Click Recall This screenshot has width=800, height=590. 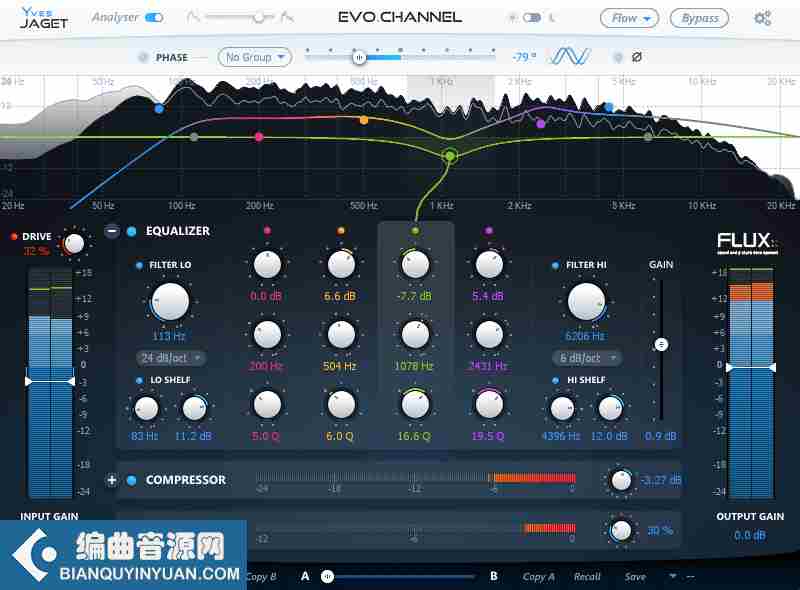pyautogui.click(x=587, y=577)
